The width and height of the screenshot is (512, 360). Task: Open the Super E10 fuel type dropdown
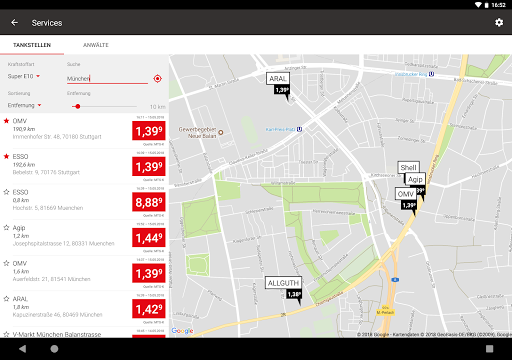coord(24,76)
